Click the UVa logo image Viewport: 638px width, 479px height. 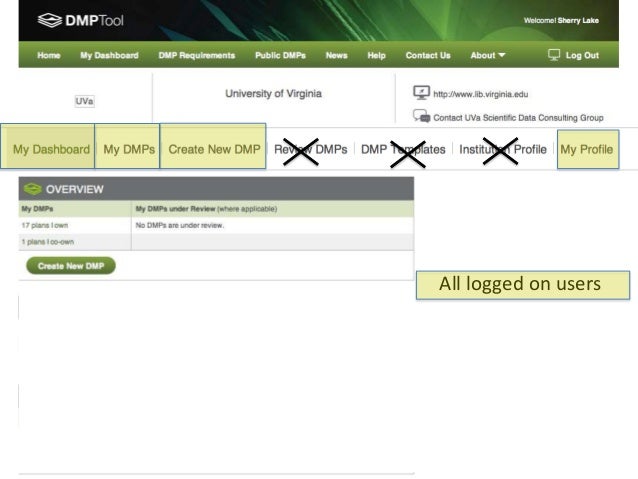(x=84, y=101)
